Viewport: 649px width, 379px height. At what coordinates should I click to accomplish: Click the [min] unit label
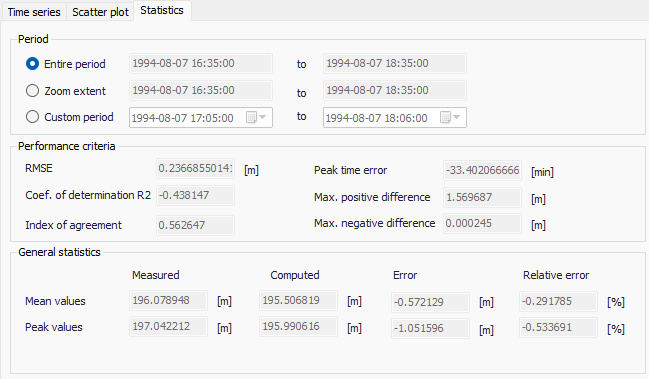pos(542,172)
